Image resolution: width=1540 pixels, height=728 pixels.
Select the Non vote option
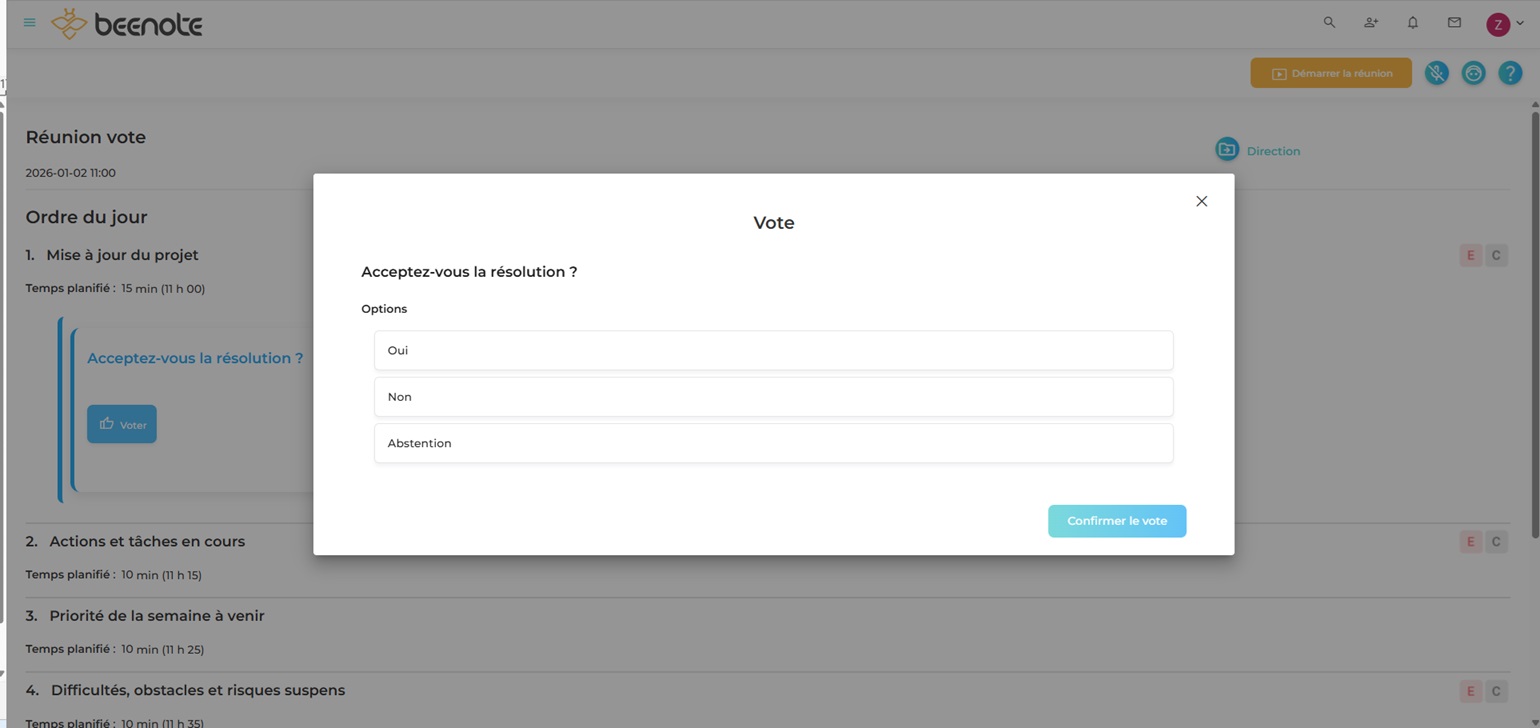point(773,397)
